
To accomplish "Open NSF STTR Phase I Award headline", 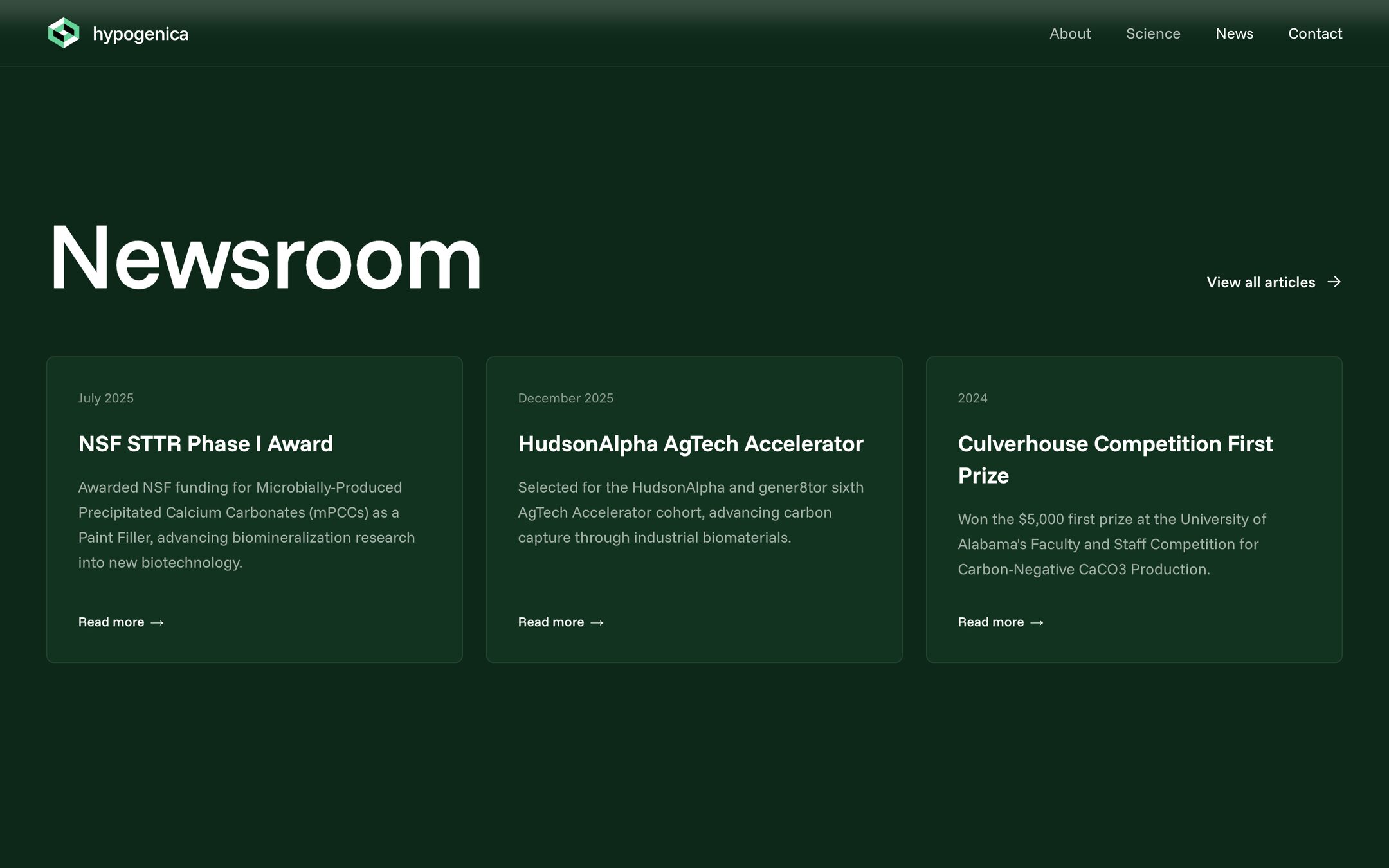I will pyautogui.click(x=206, y=444).
